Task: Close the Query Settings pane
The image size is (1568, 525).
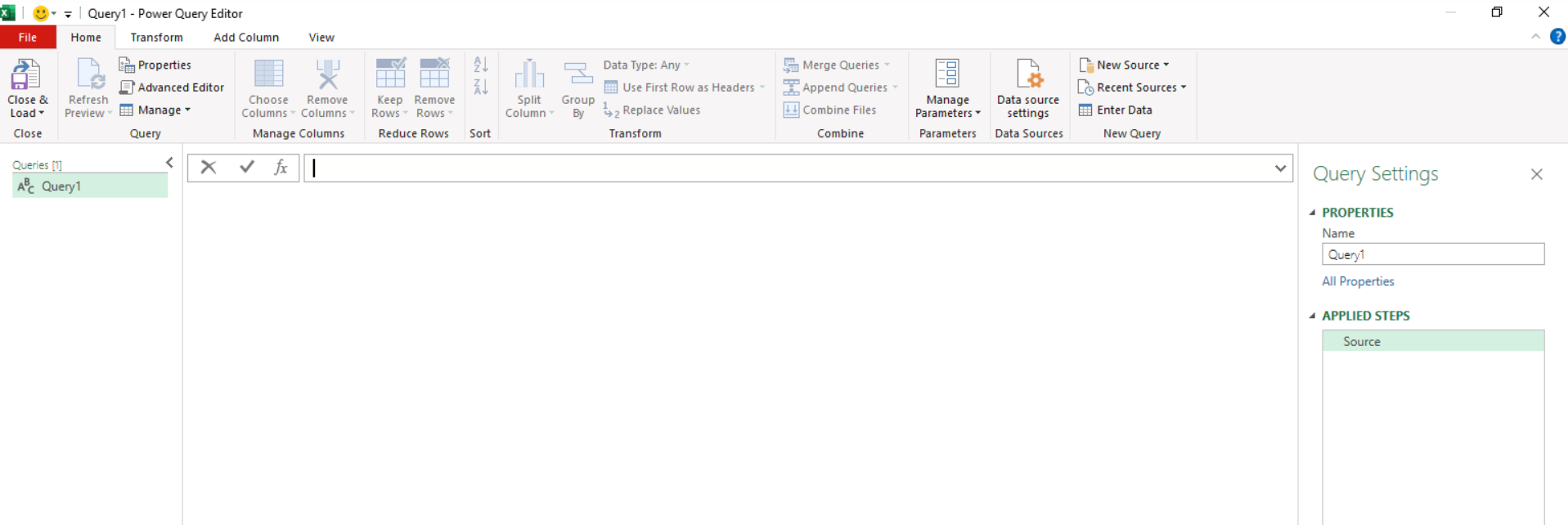Action: pos(1536,174)
